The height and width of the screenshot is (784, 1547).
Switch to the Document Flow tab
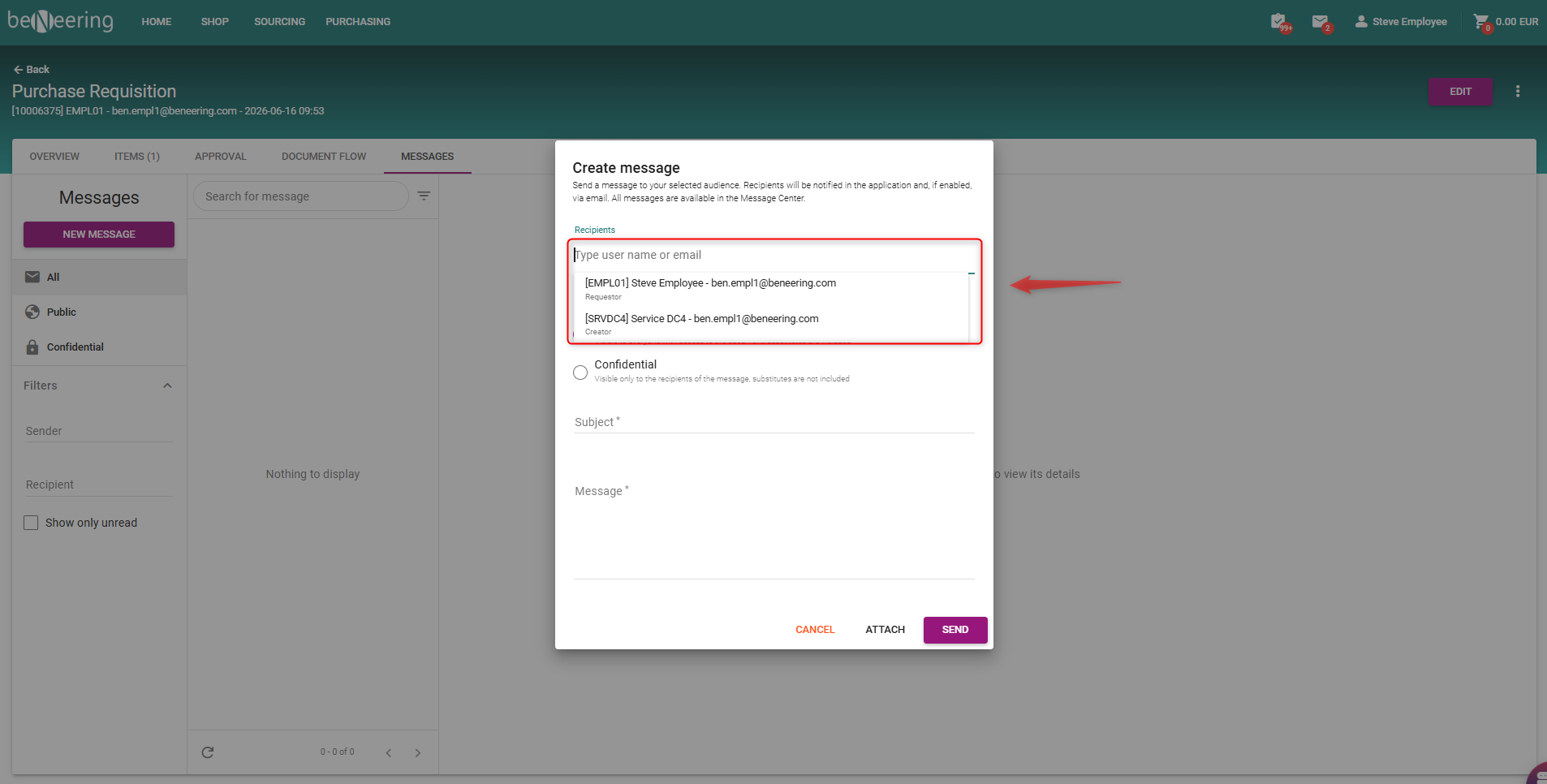324,157
